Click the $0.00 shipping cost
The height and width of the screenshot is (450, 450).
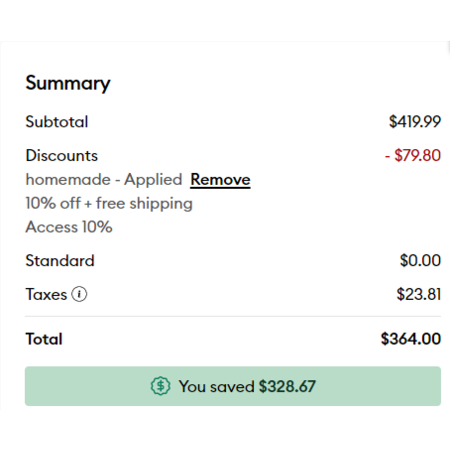(x=420, y=260)
